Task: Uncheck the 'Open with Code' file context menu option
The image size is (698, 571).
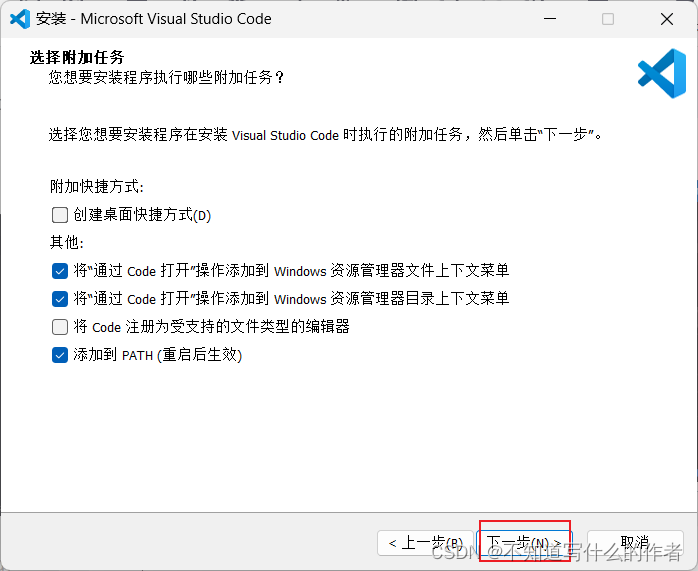Action: (60, 271)
